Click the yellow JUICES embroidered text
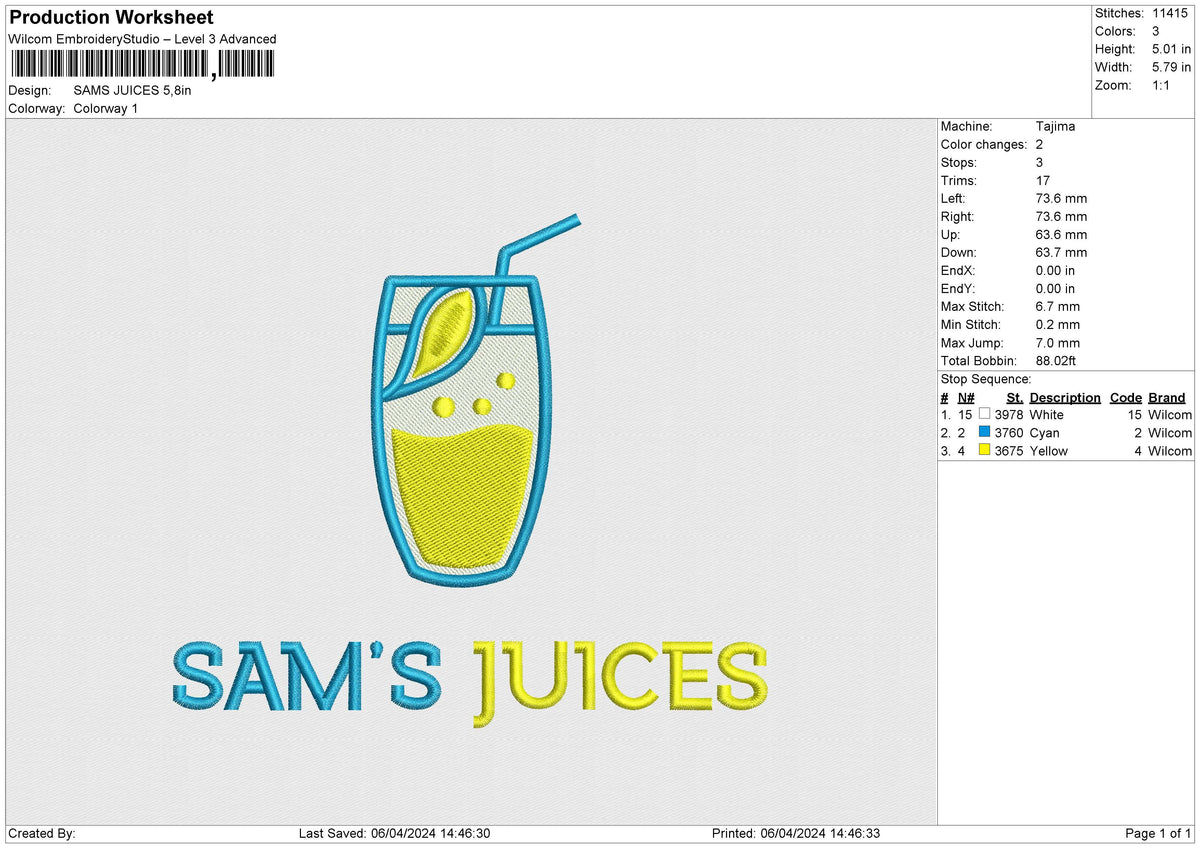 (620, 680)
